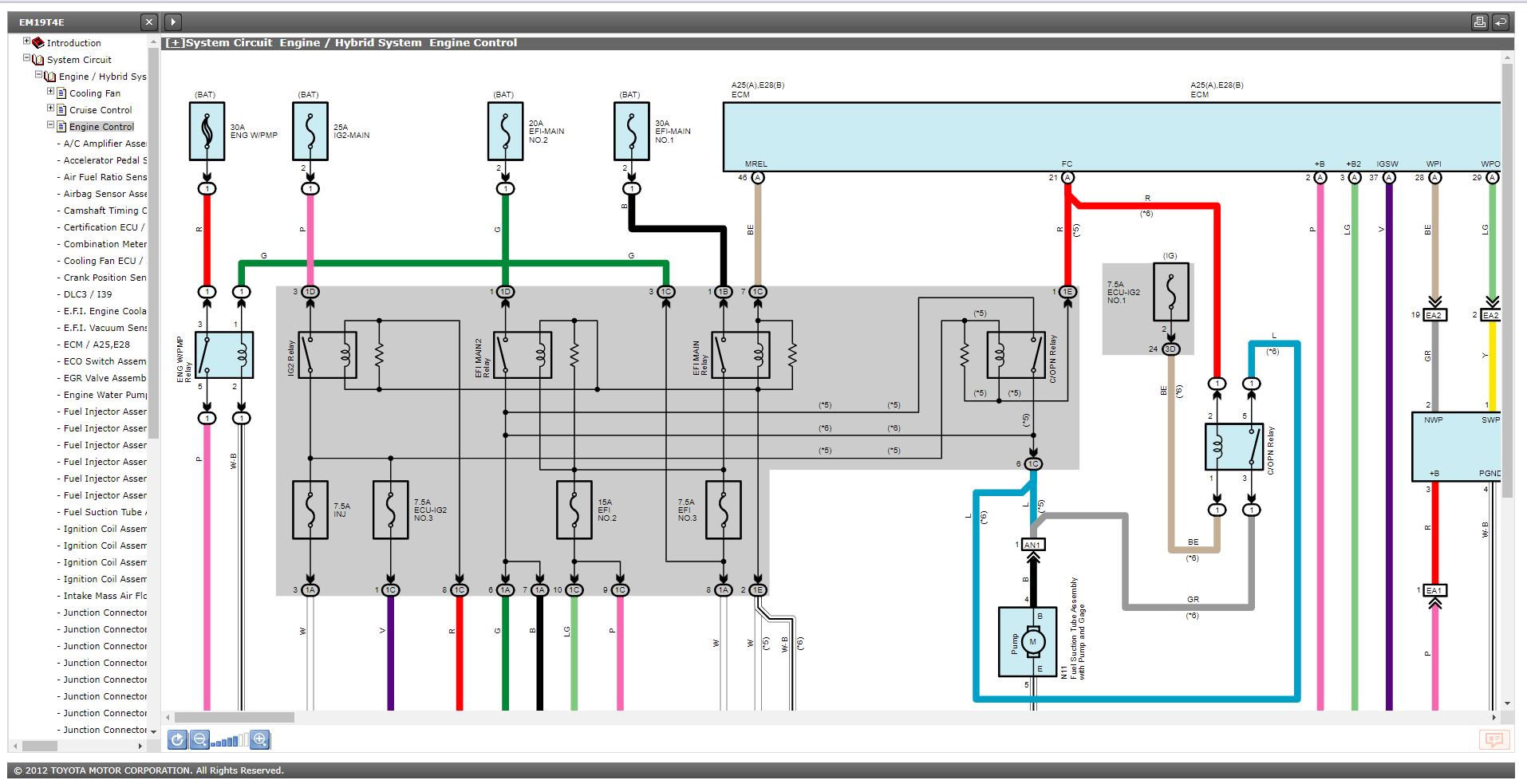This screenshot has height=784, width=1527.
Task: Collapse the Engine / Hybrid Sys tree node
Action: 38,75
